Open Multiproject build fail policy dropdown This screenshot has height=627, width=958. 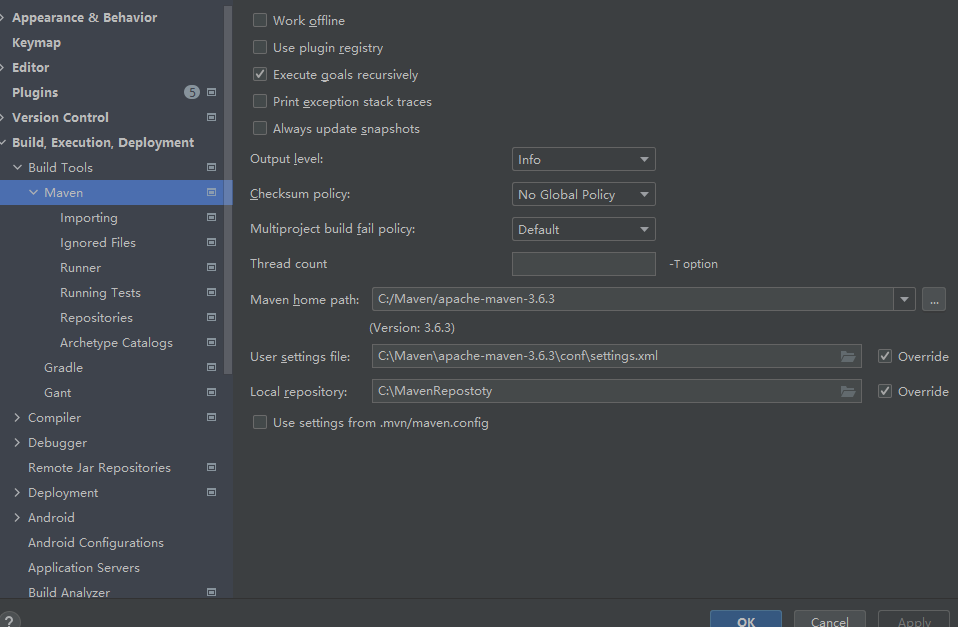pyautogui.click(x=583, y=229)
